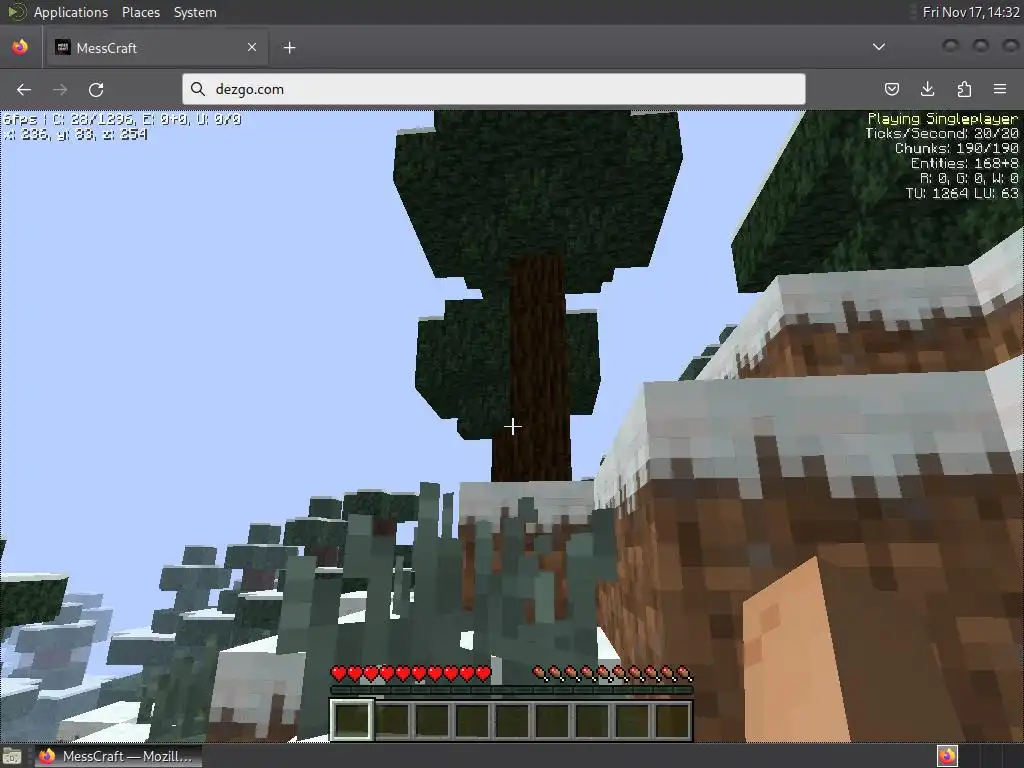Click the red hearts health bar
The height and width of the screenshot is (768, 1024).
coord(411,673)
